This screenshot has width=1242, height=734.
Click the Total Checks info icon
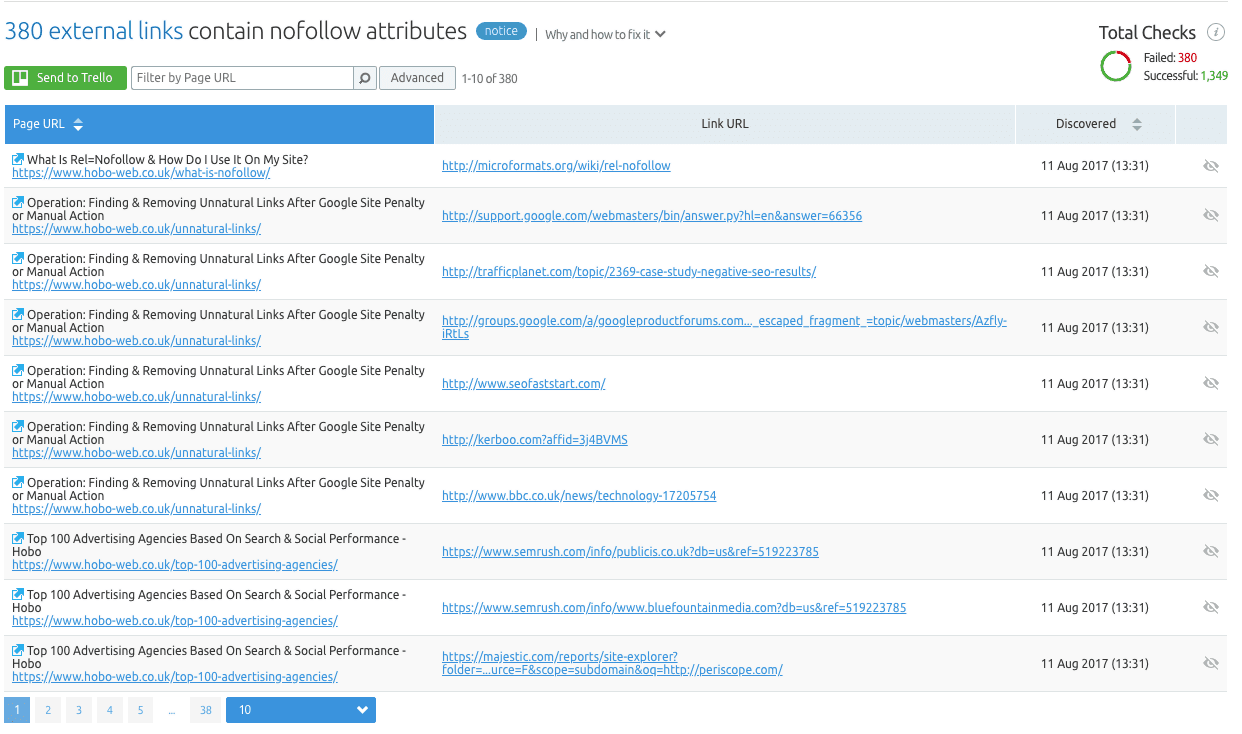tap(1216, 32)
